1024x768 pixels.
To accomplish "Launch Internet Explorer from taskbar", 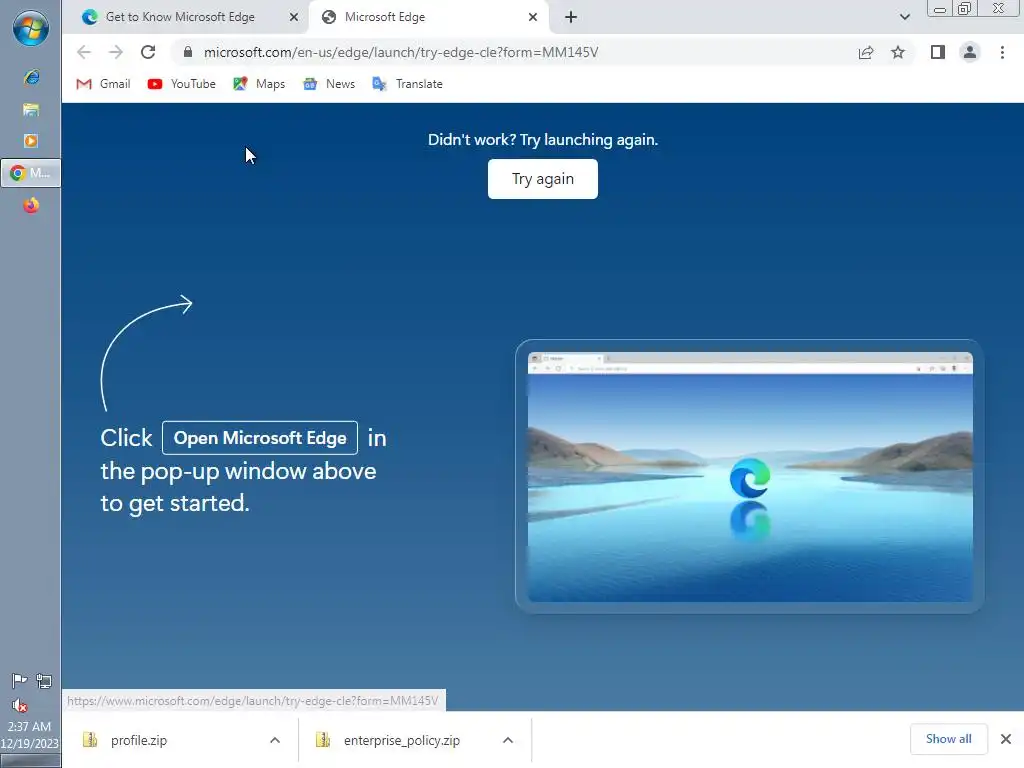I will point(31,78).
